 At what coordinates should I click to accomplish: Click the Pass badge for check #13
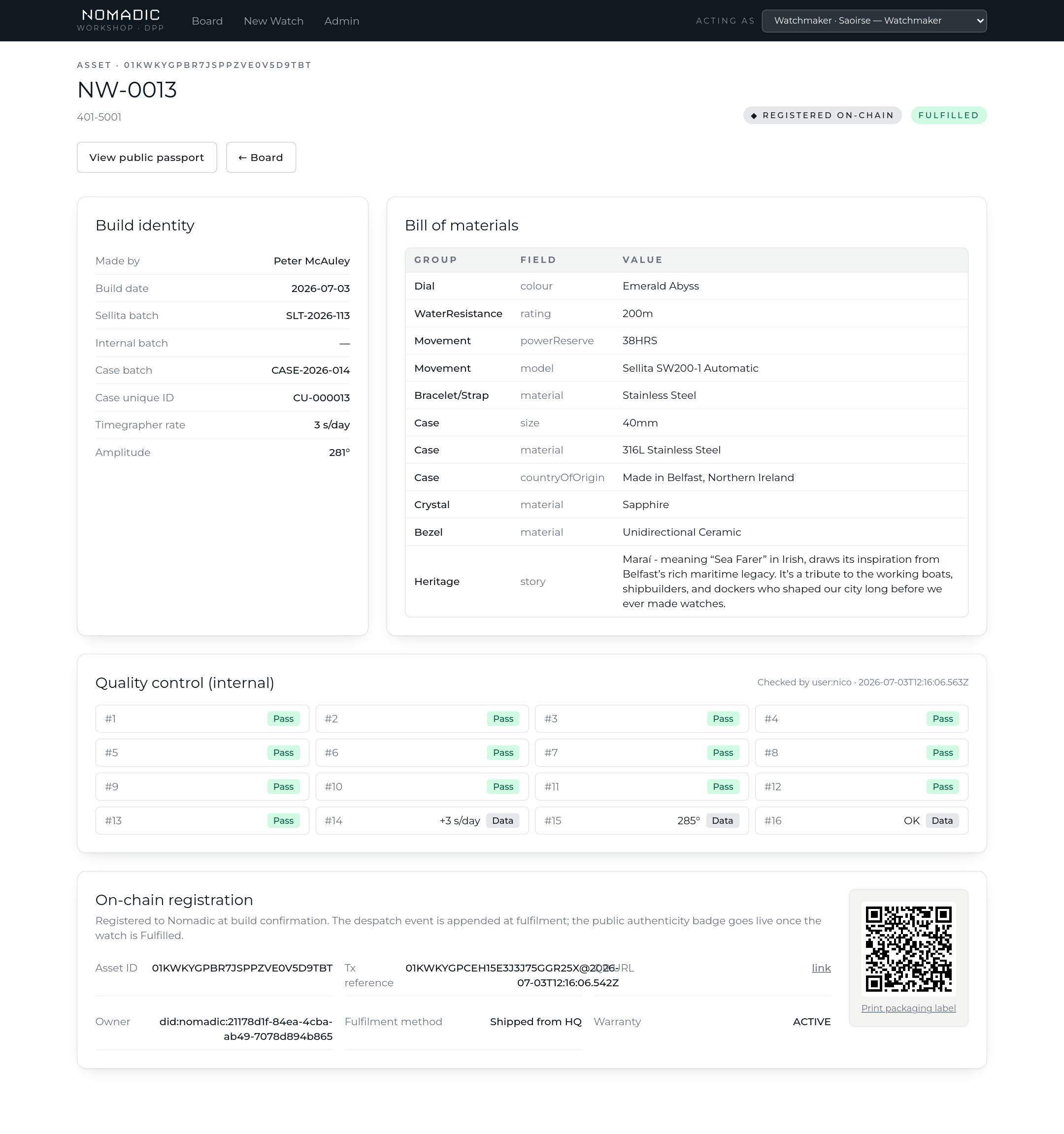coord(284,821)
